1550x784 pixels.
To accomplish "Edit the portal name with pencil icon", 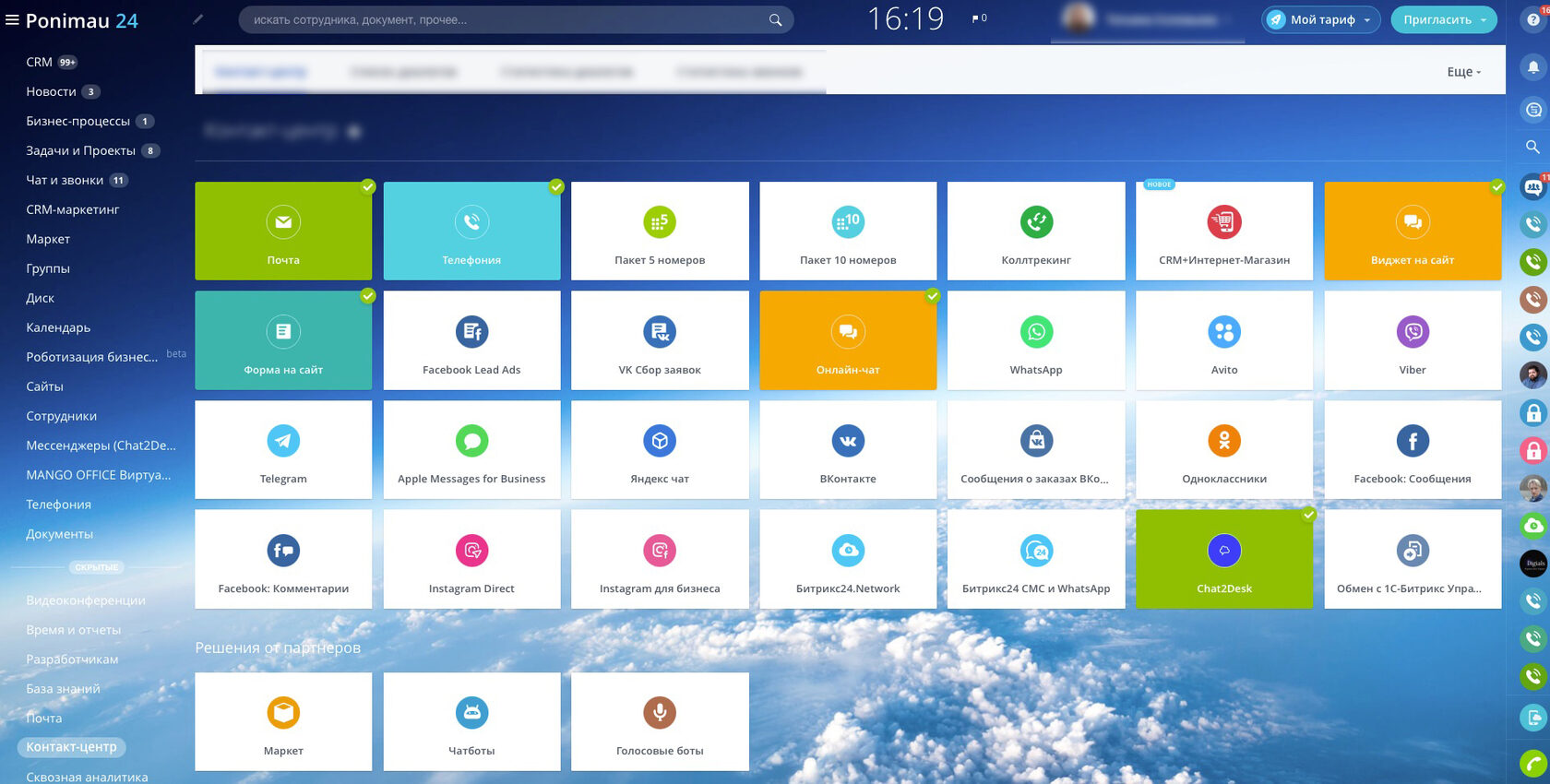I will pyautogui.click(x=197, y=19).
